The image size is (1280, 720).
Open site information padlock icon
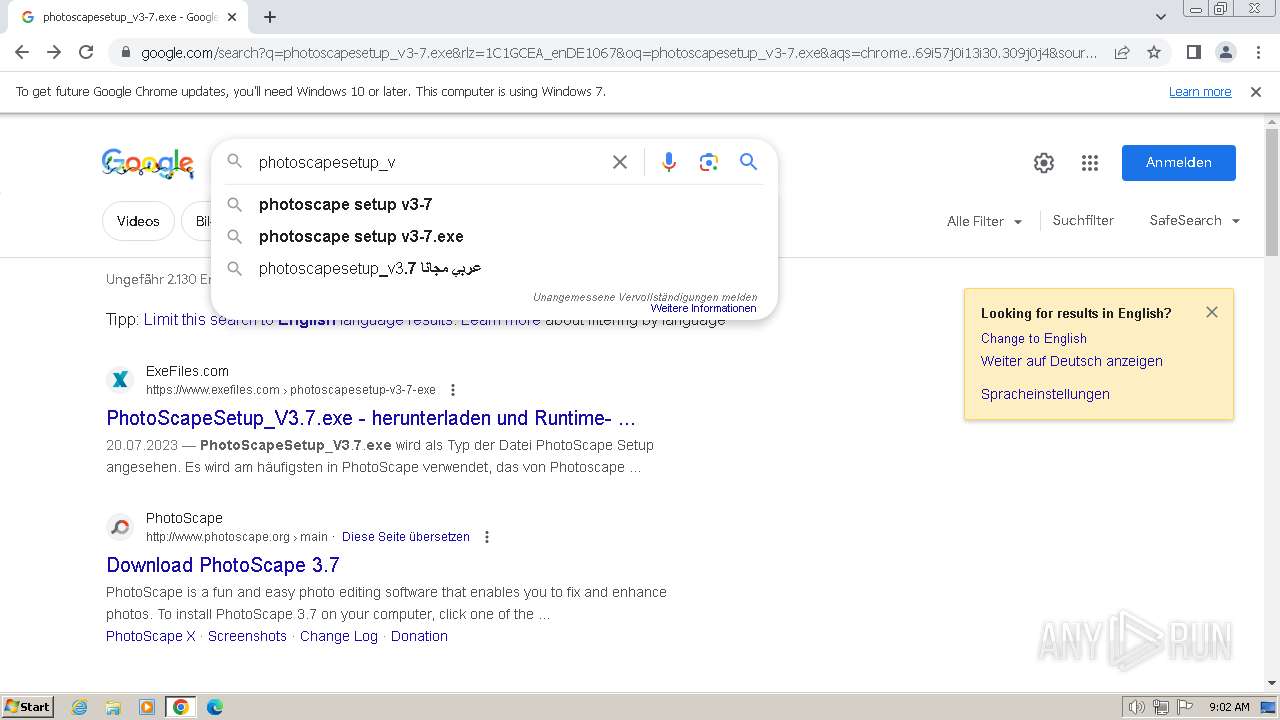[x=125, y=53]
